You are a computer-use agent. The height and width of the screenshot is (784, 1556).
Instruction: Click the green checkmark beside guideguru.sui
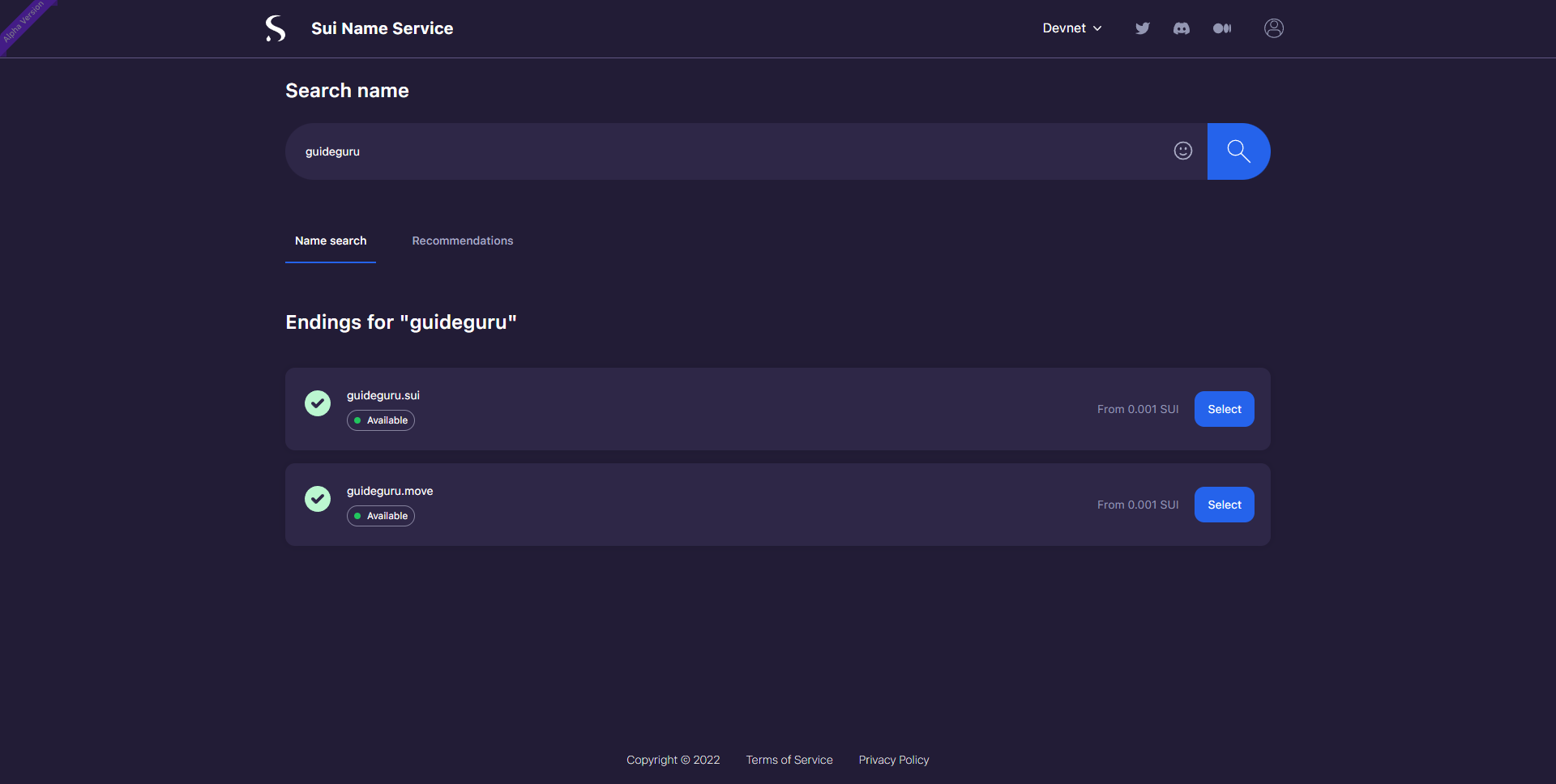[318, 403]
